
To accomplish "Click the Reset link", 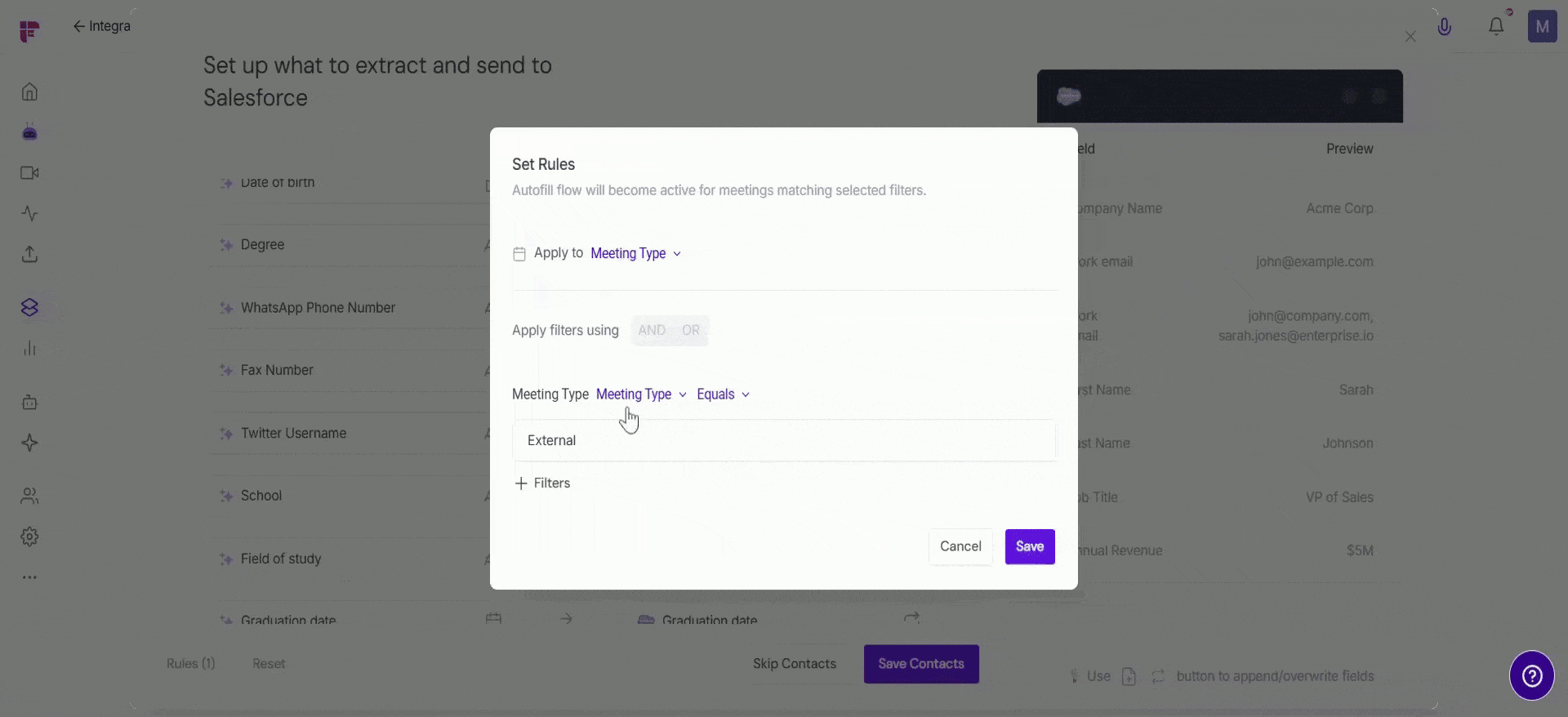I will [269, 664].
